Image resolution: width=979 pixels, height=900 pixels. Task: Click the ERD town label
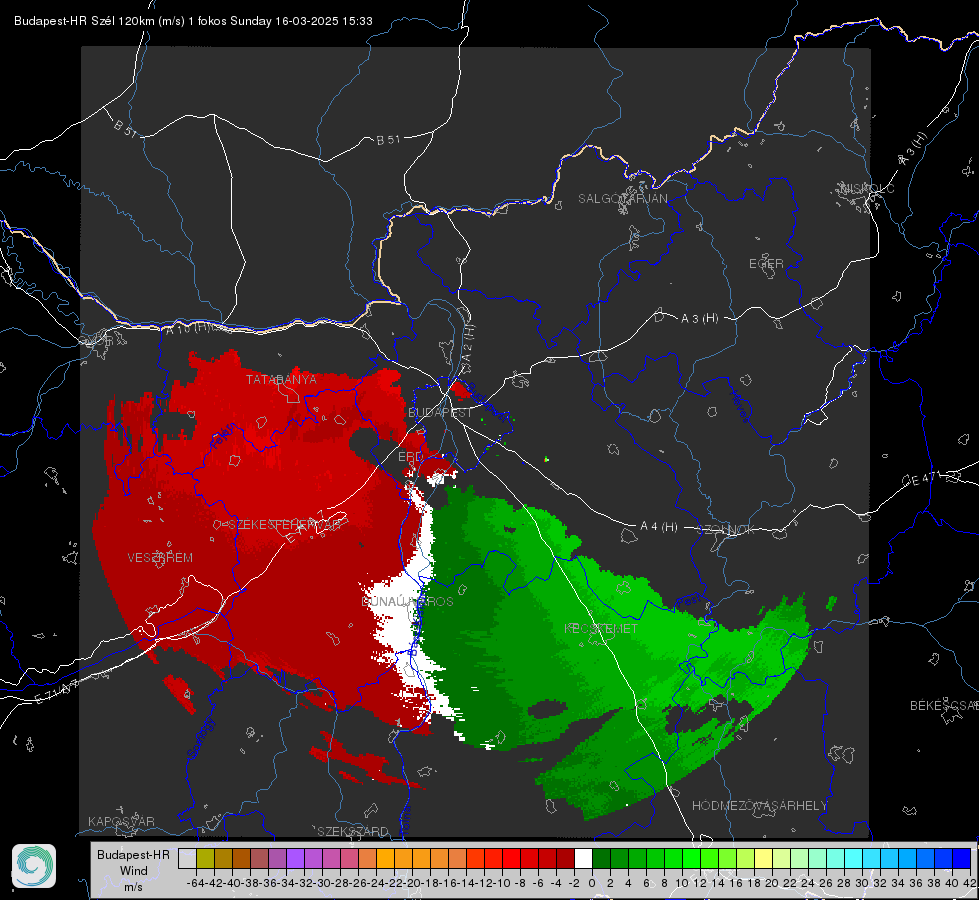410,457
